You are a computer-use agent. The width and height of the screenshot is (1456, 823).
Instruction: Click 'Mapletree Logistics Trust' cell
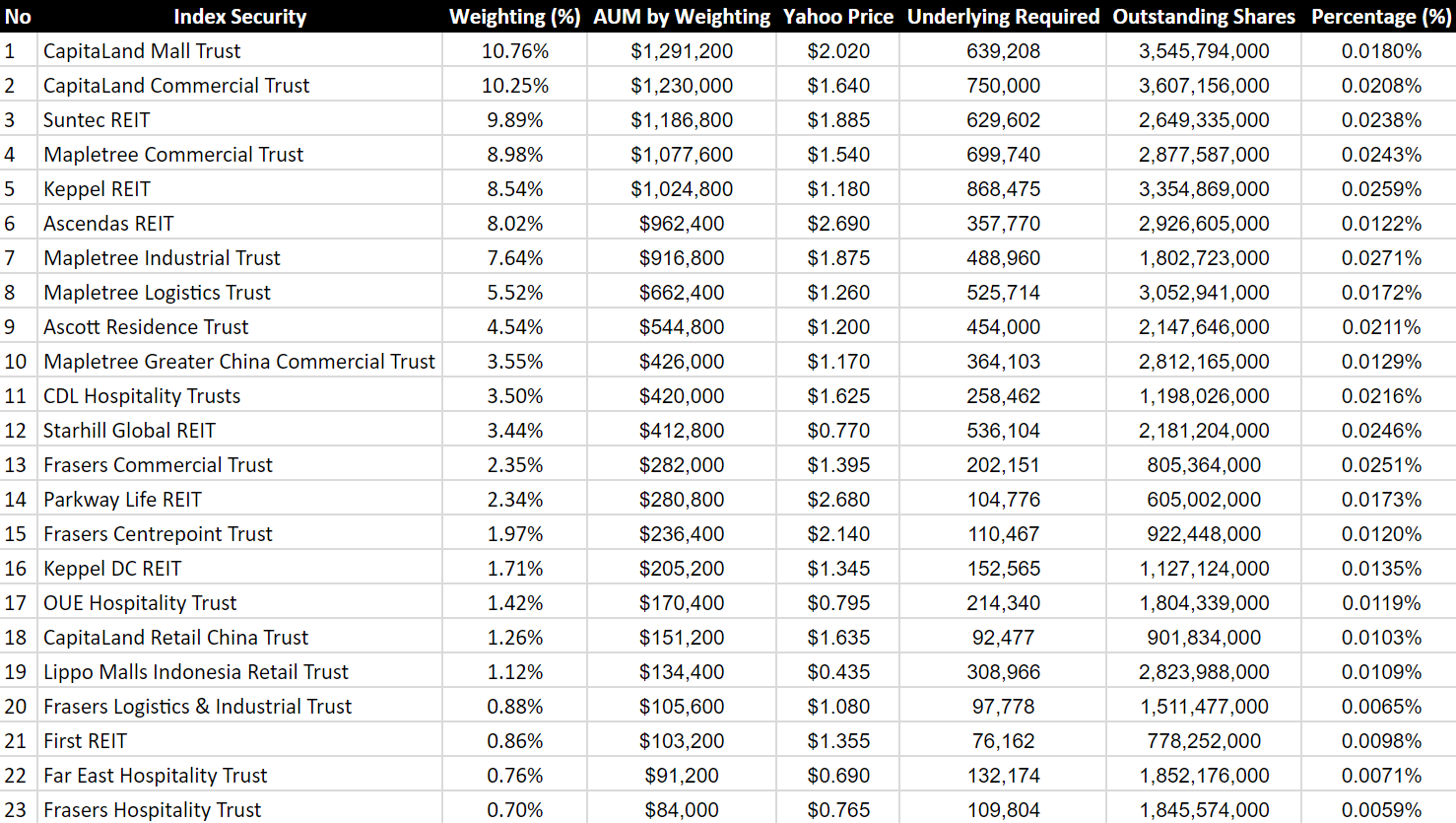pos(239,292)
